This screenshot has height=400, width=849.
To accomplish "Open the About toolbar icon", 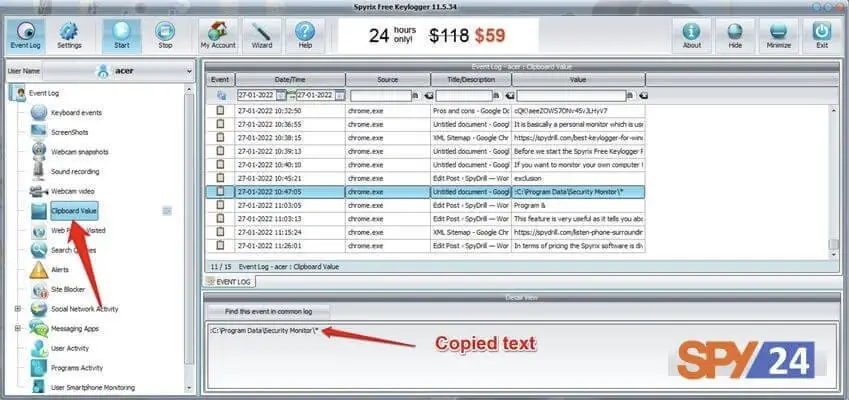I will (691, 36).
